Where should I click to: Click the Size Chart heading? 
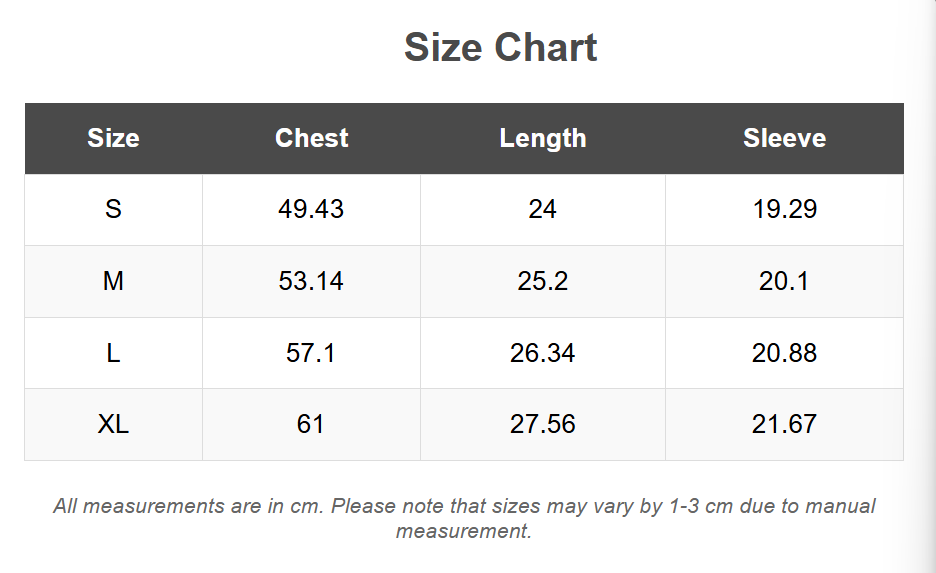pos(500,48)
